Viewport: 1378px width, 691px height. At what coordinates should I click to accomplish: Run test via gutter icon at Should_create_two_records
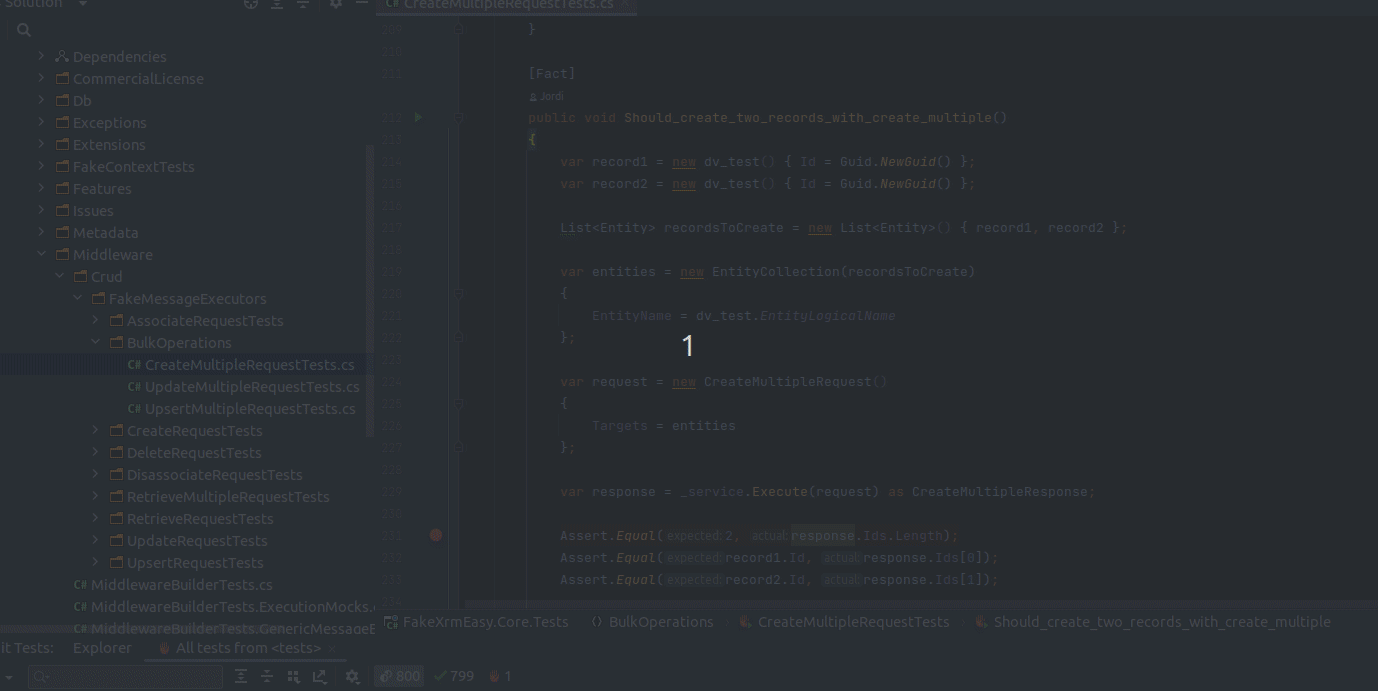[418, 117]
